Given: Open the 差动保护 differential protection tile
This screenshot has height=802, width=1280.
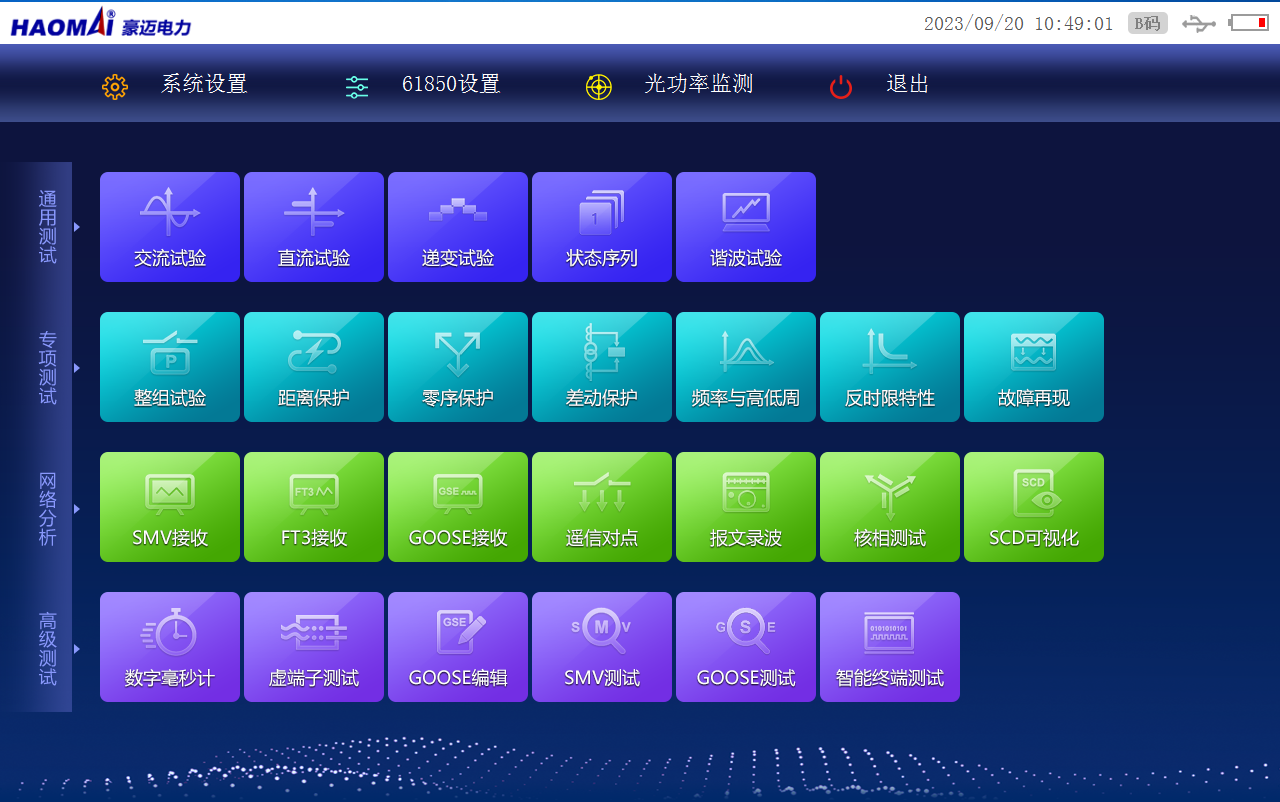Looking at the screenshot, I should click(x=602, y=367).
